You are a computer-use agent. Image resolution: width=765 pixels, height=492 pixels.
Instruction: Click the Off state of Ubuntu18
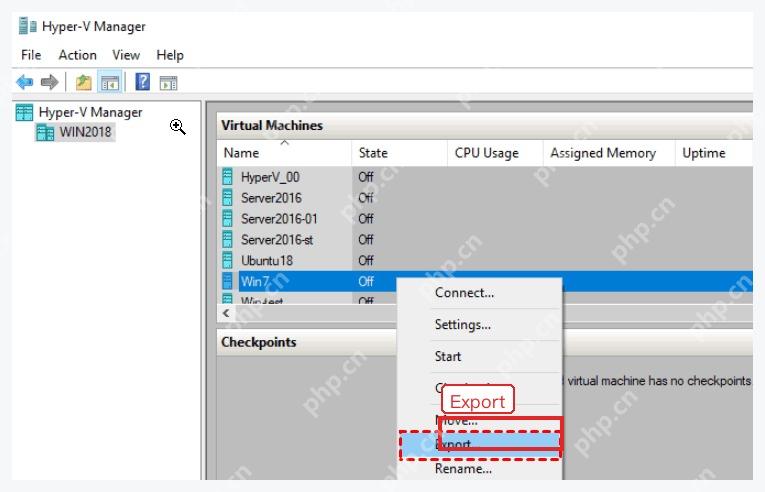(366, 260)
